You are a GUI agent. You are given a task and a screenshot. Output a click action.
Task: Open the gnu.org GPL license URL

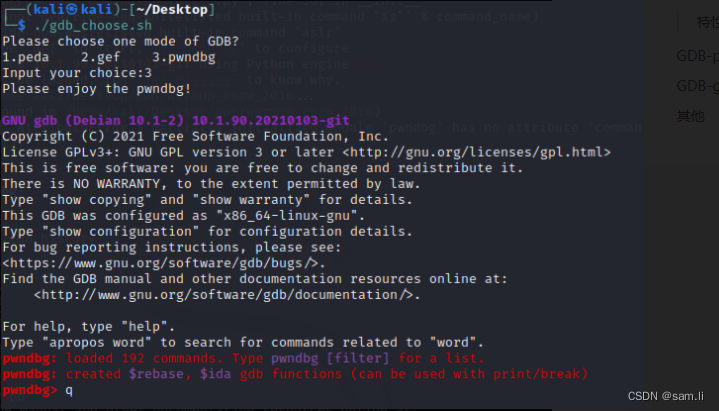click(x=475, y=152)
